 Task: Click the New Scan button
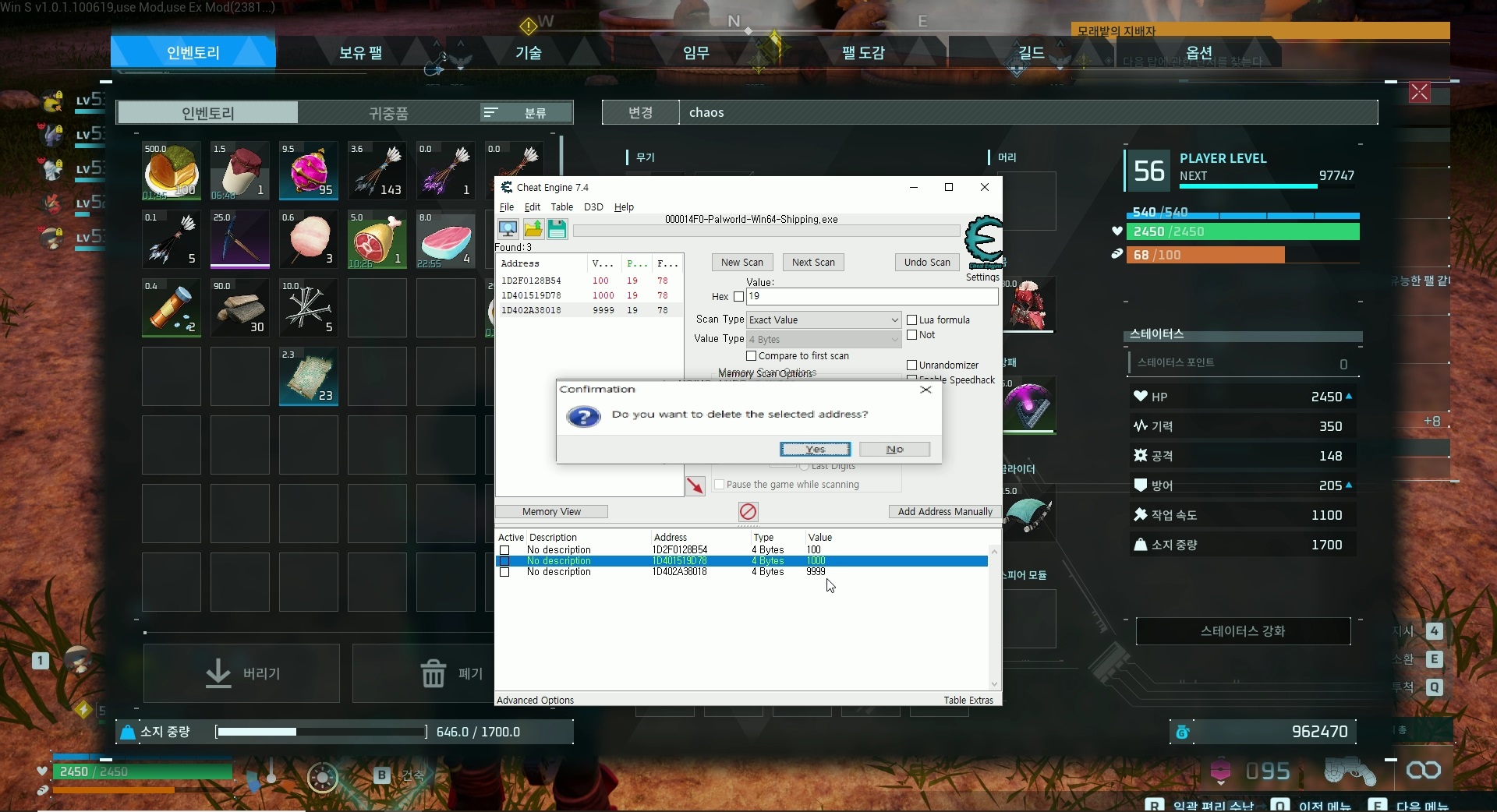coord(742,263)
